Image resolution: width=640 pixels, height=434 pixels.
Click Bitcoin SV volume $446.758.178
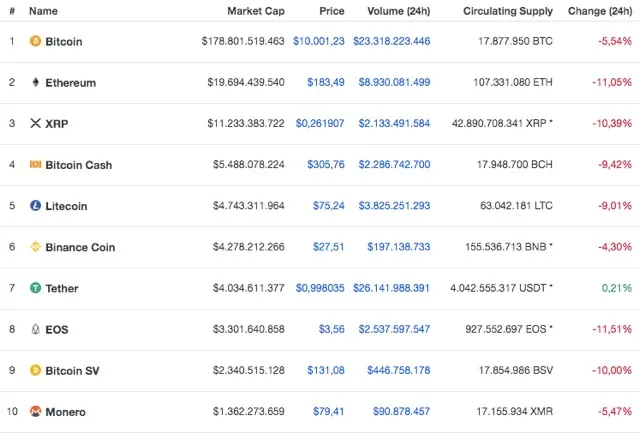tap(399, 370)
